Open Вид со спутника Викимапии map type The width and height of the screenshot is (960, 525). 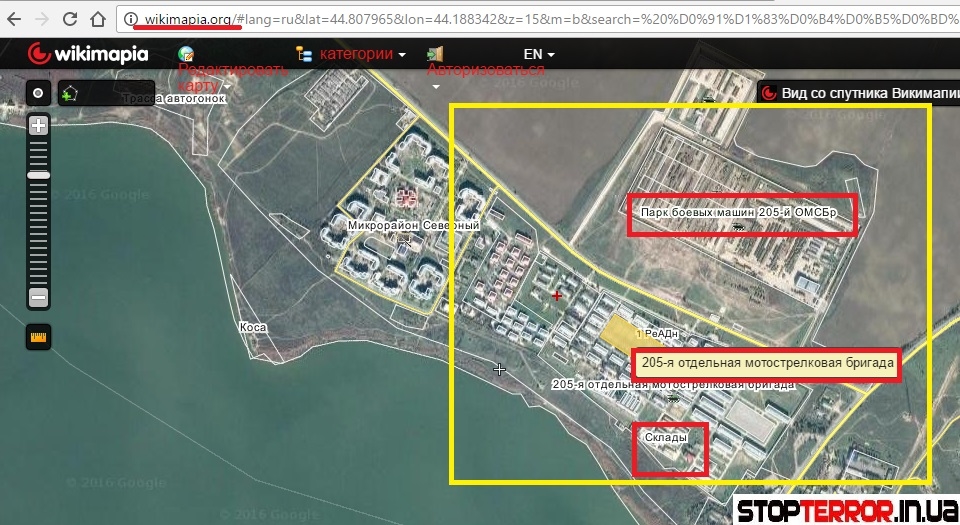tap(859, 93)
